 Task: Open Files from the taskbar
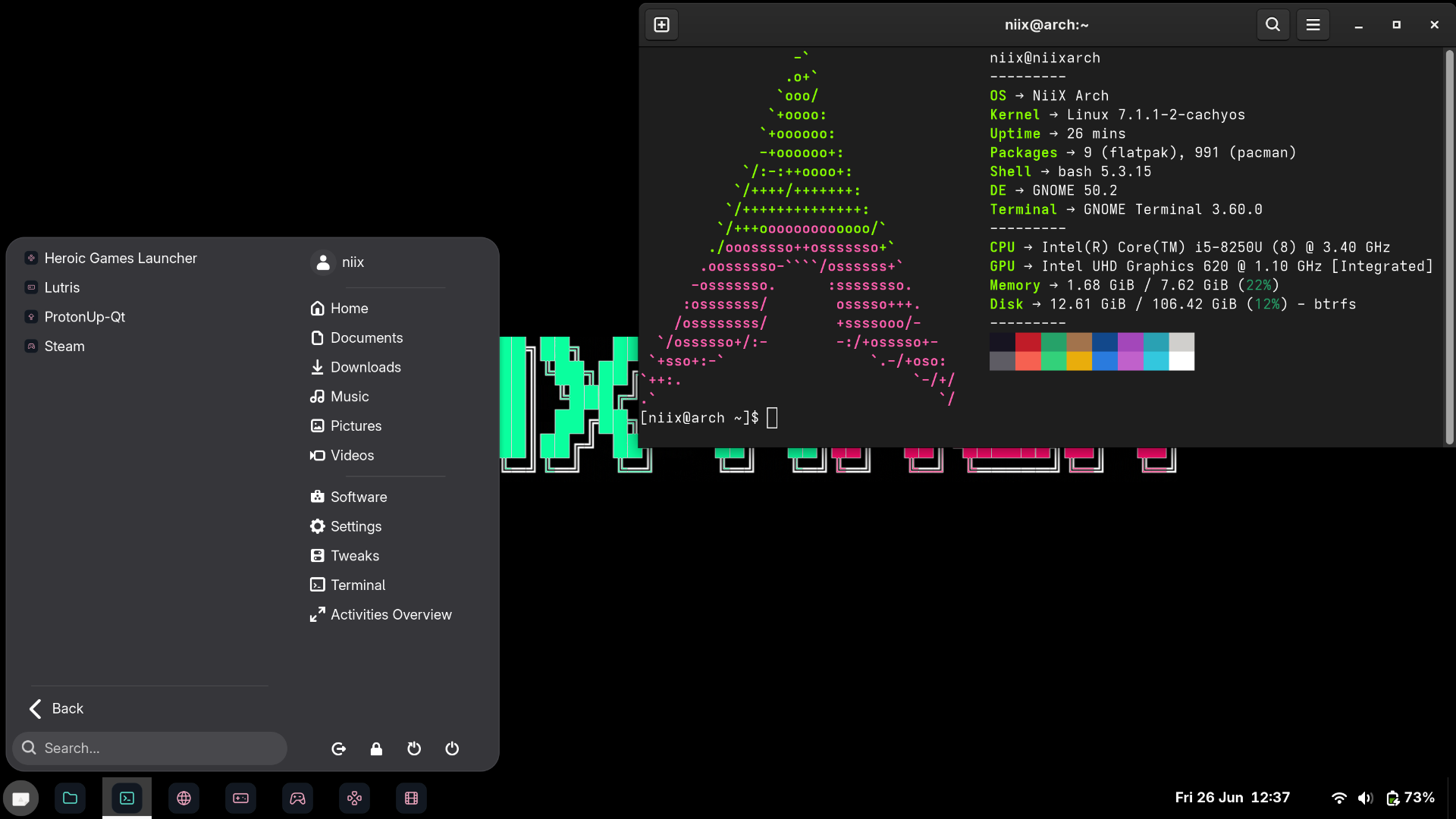pos(70,798)
